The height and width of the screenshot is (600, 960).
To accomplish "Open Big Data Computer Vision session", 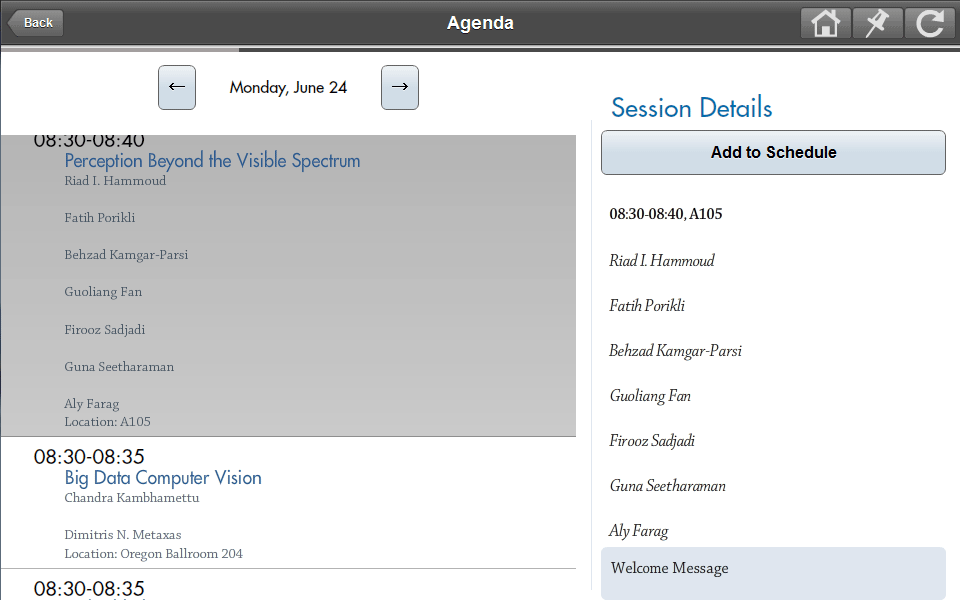I will coord(163,478).
